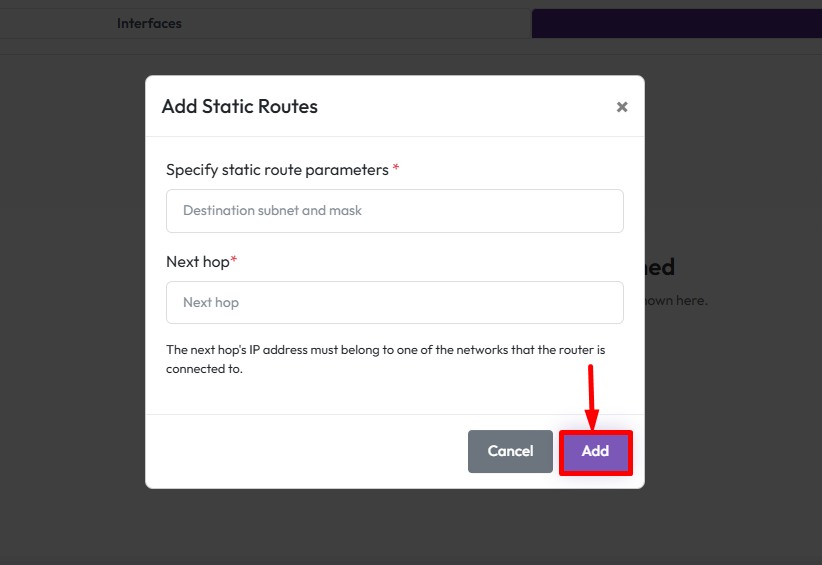
Task: Close the Add Static Routes dialog
Action: (622, 107)
